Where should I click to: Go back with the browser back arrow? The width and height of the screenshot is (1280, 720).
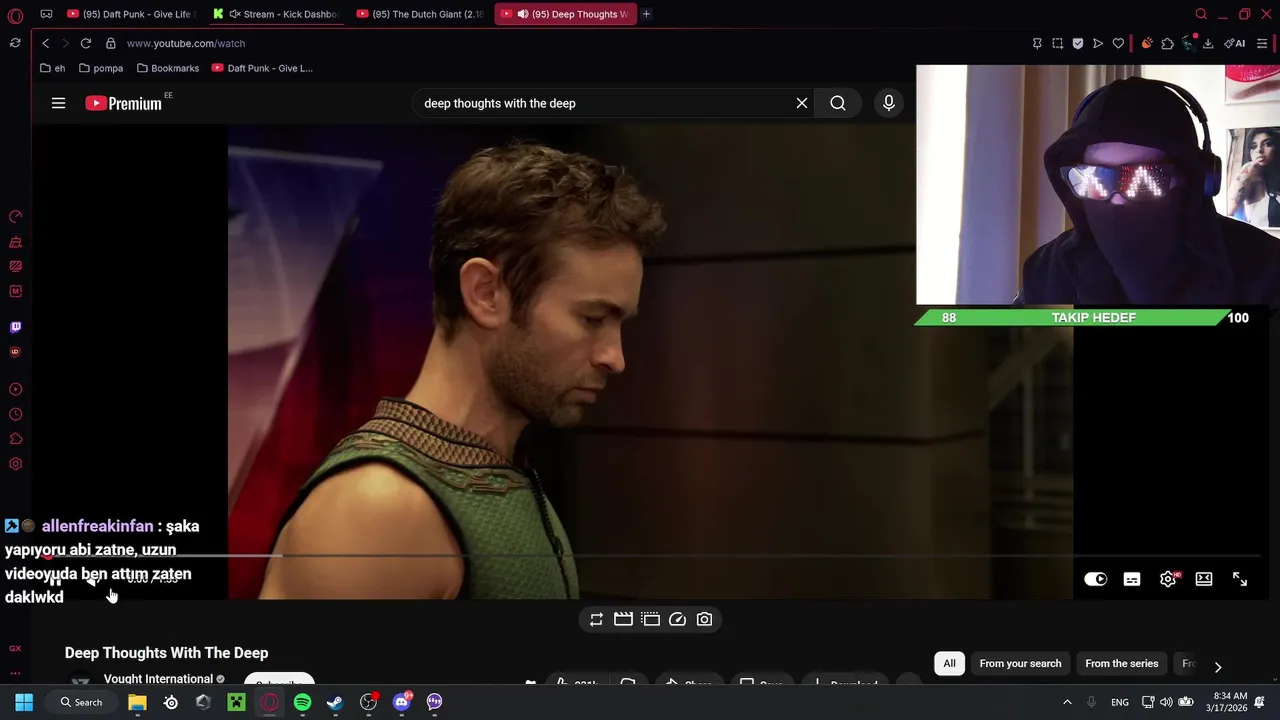(45, 43)
